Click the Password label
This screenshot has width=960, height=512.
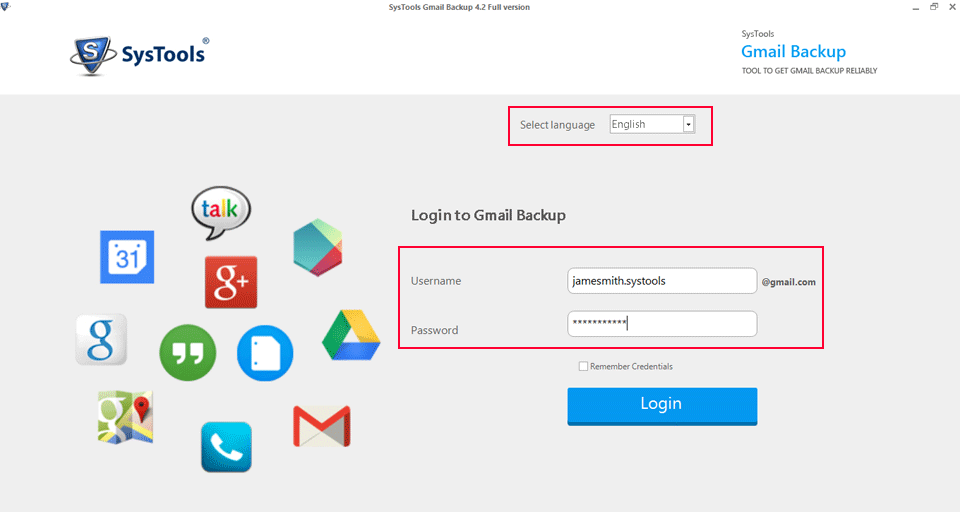click(x=434, y=330)
